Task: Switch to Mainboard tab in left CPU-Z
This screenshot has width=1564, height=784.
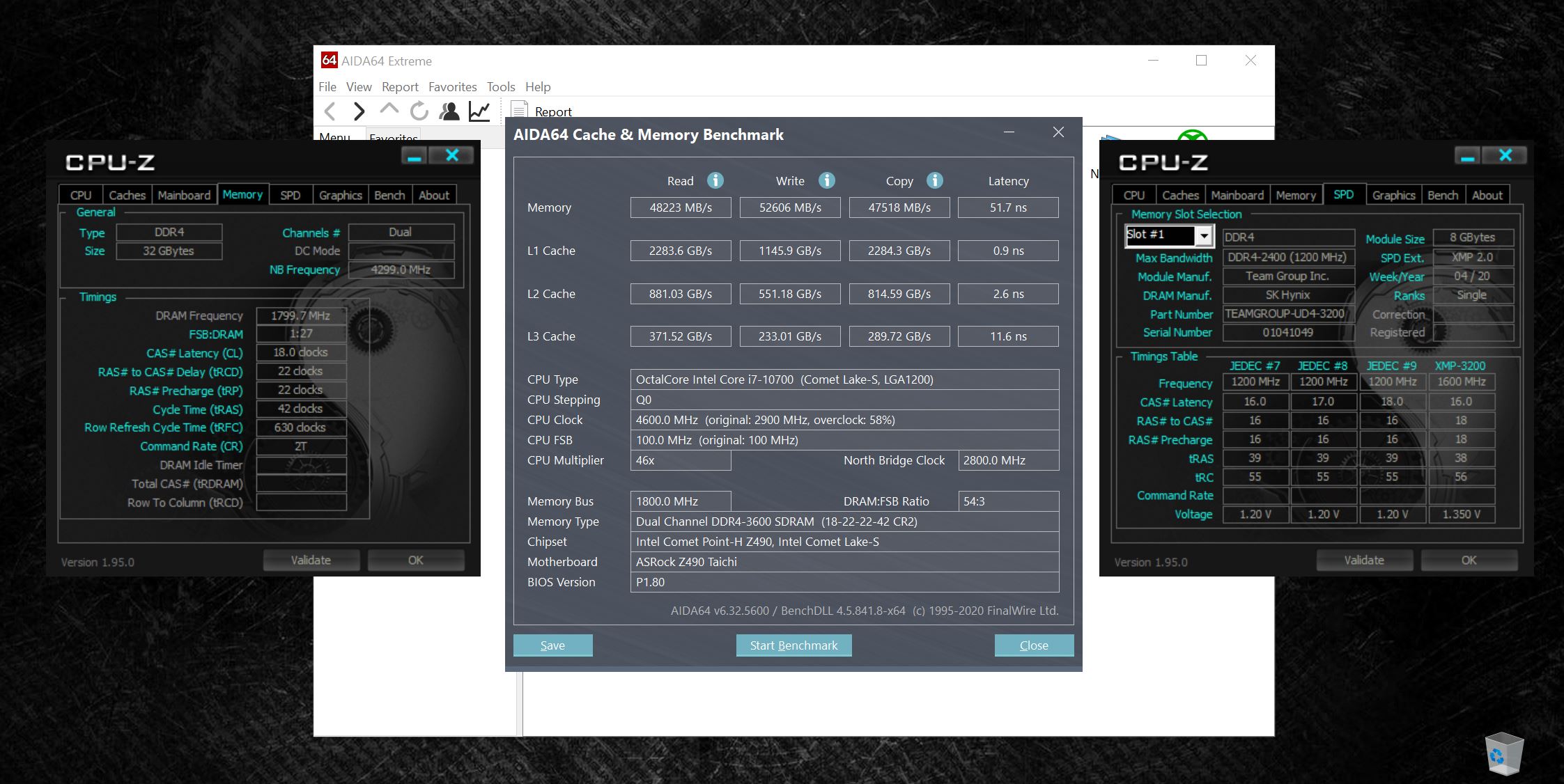Action: point(185,195)
